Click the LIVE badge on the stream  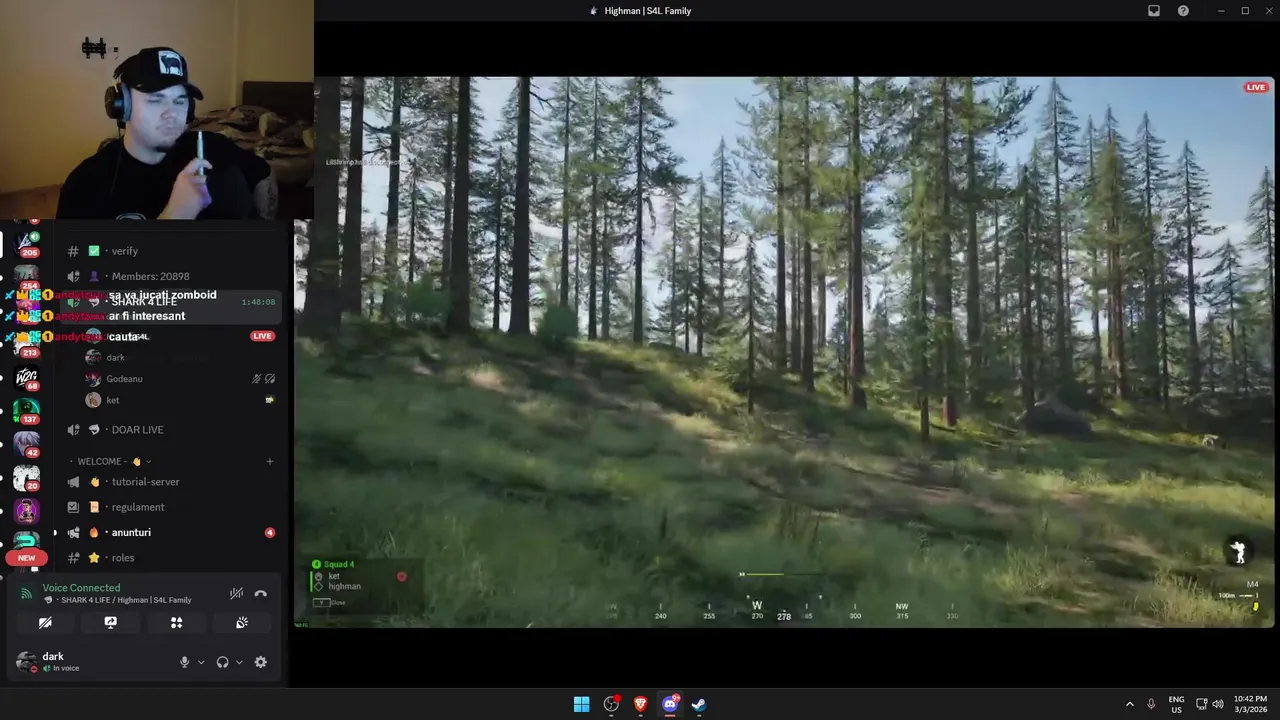click(1256, 88)
